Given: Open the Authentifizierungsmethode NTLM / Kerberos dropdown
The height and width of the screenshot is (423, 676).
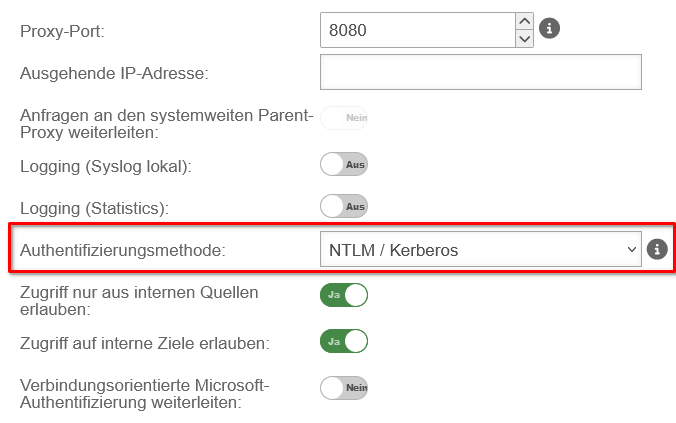Looking at the screenshot, I should point(480,250).
